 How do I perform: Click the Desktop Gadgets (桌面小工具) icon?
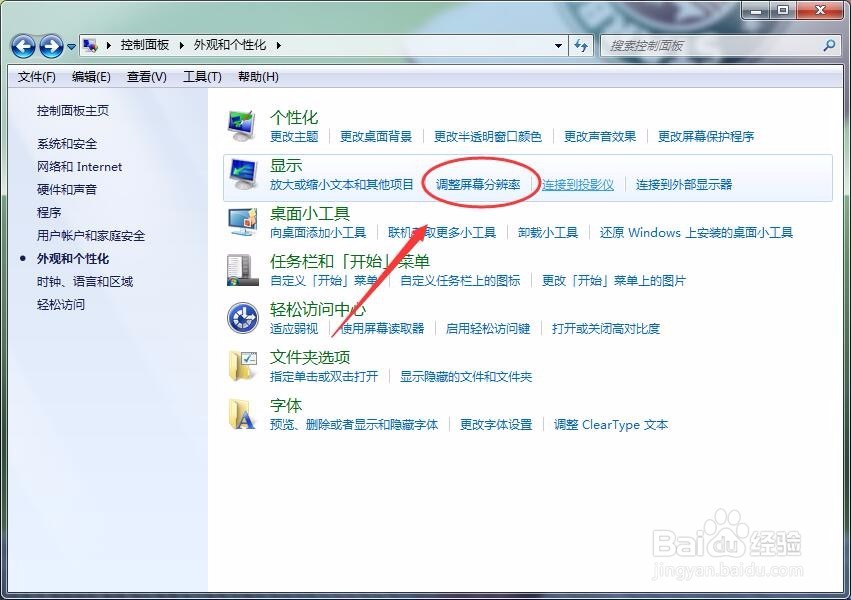pyautogui.click(x=242, y=222)
